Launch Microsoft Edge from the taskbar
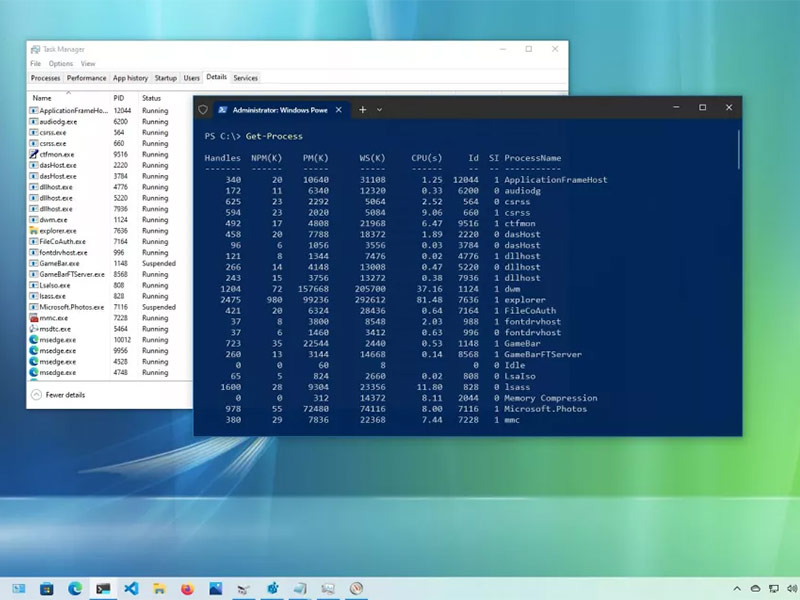 [75, 589]
